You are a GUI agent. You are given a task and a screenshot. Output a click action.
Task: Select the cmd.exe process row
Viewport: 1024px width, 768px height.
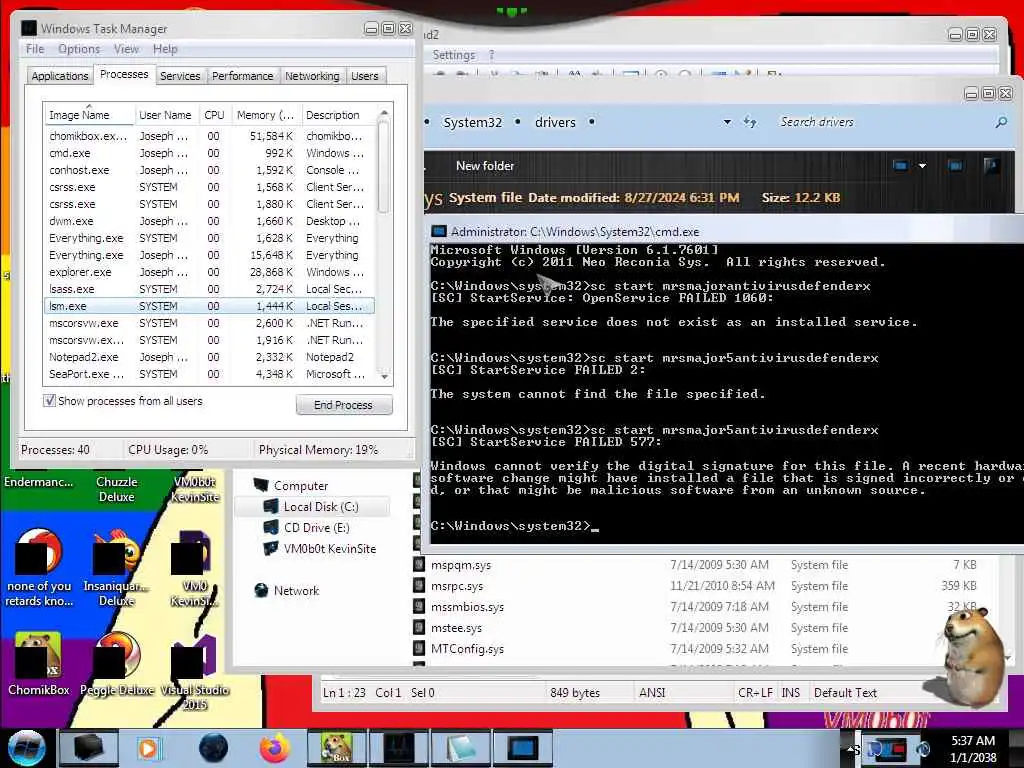tap(209, 153)
